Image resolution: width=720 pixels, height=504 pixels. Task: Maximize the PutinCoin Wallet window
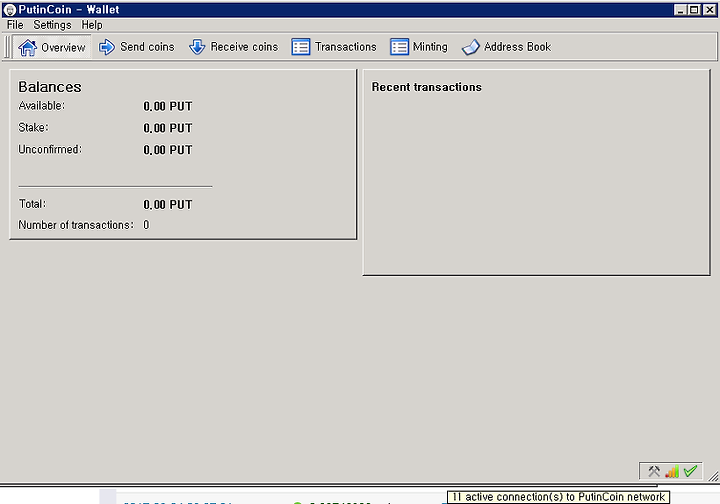pyautogui.click(x=694, y=10)
